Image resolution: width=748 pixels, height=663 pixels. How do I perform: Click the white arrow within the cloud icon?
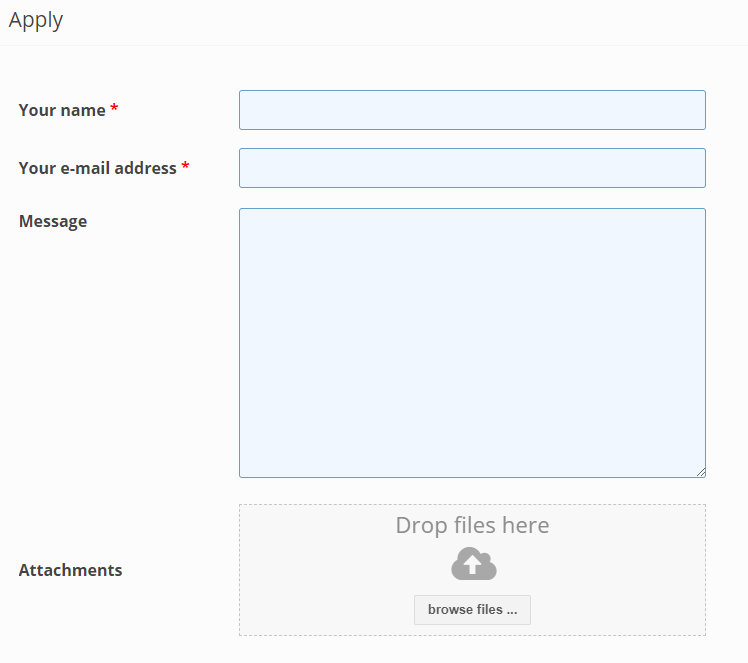(x=473, y=565)
